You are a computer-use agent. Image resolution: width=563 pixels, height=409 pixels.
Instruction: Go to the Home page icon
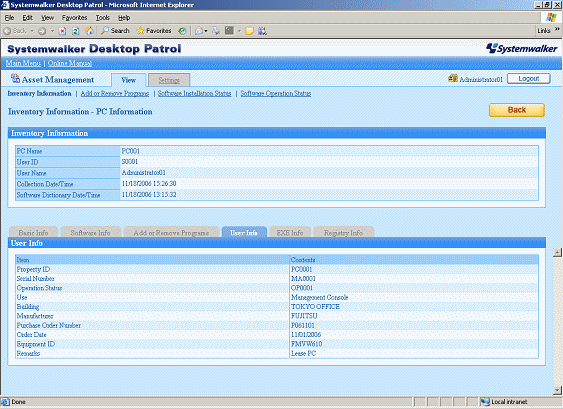click(x=89, y=31)
